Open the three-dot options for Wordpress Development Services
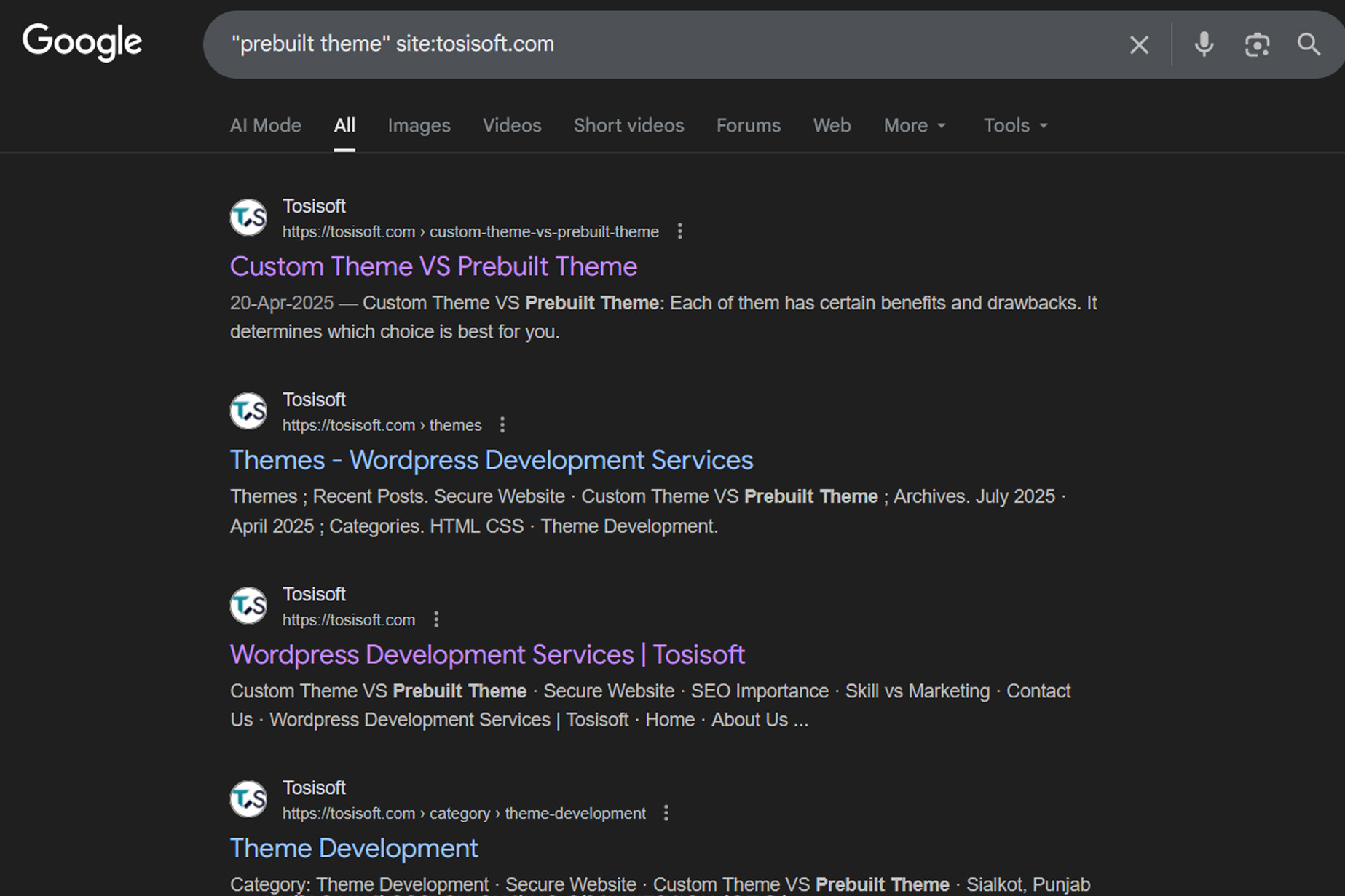 (435, 619)
